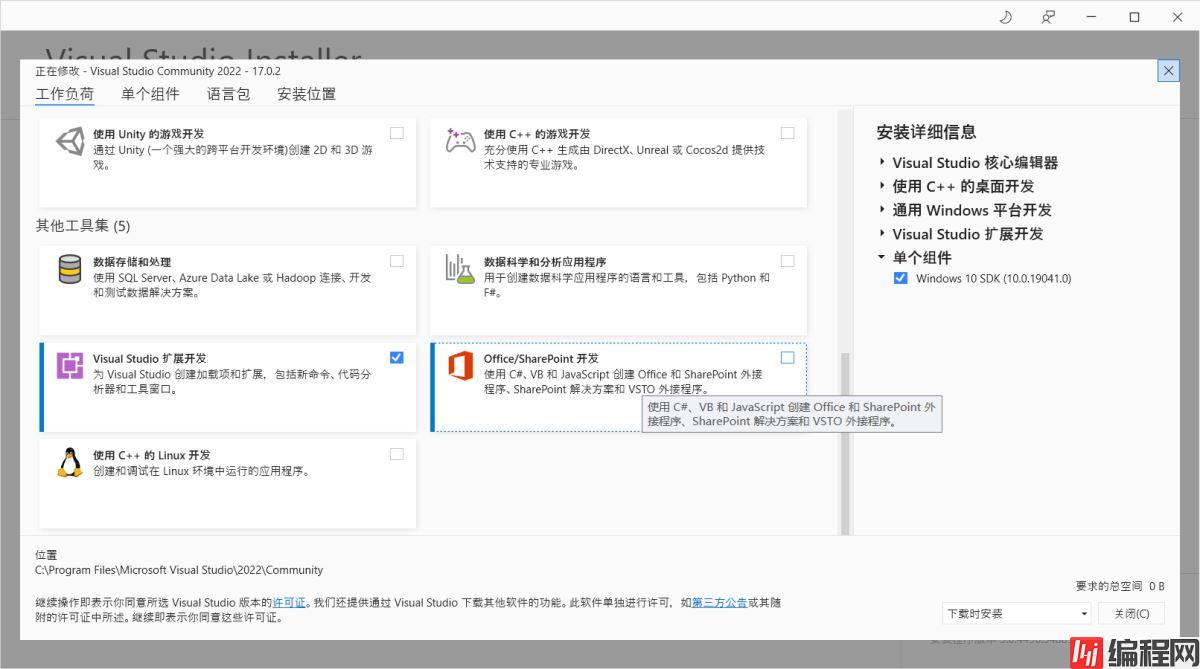The height and width of the screenshot is (669, 1200).
Task: Click the Linux penguin icon
Action: pyautogui.click(x=70, y=463)
